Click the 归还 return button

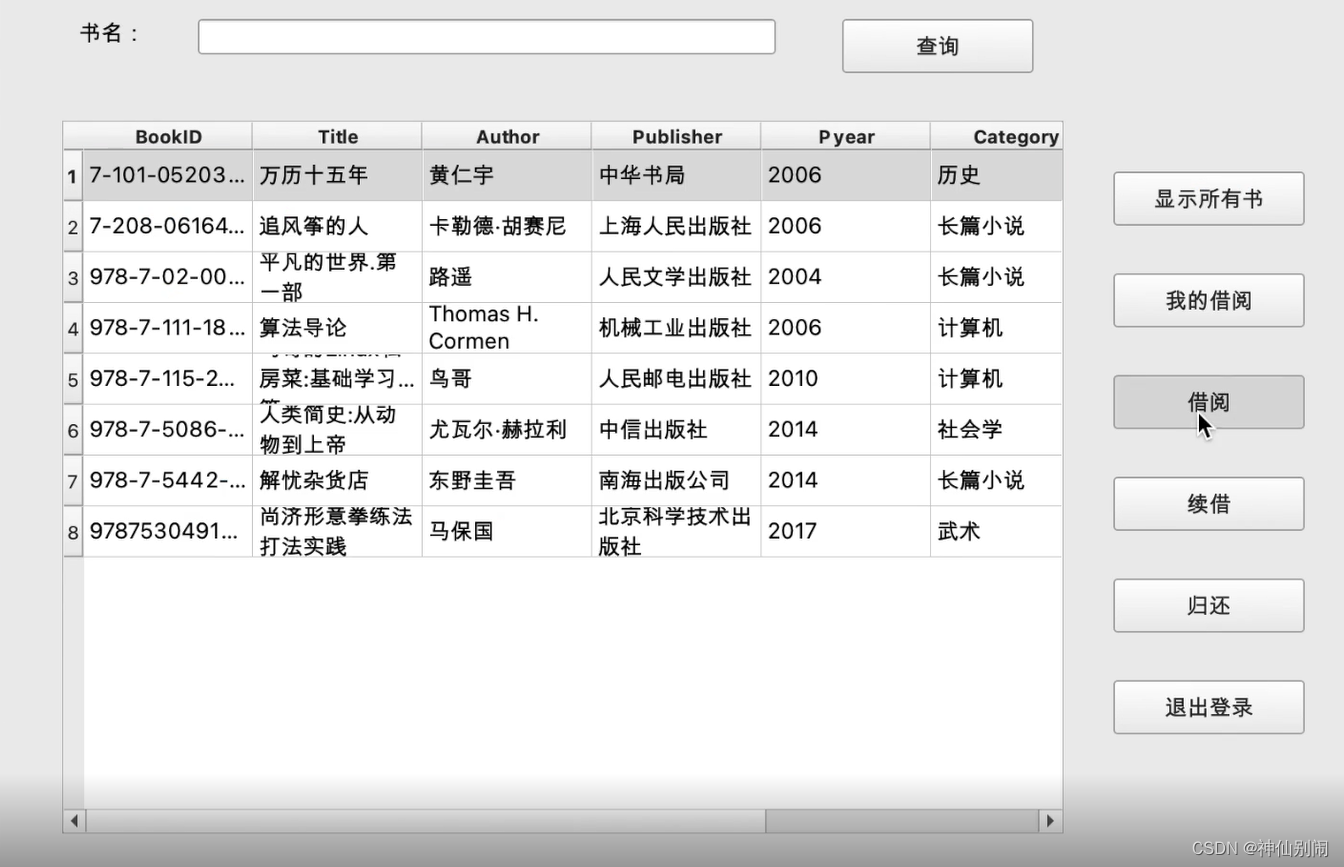point(1208,606)
